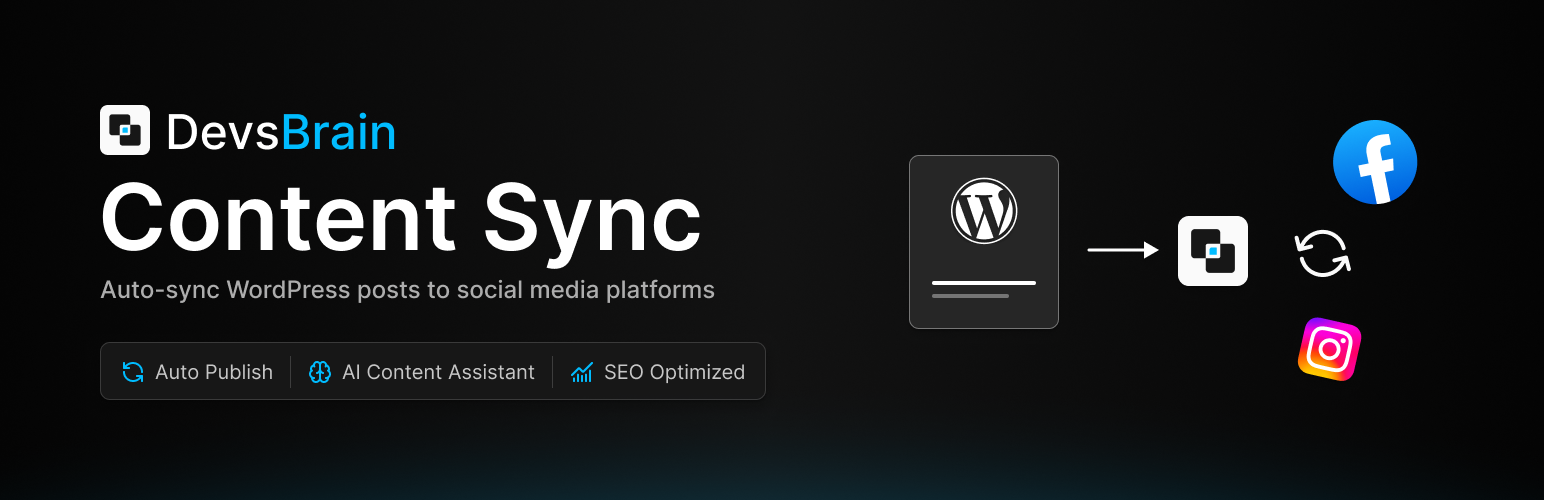Click the WordPress post card

point(984,242)
